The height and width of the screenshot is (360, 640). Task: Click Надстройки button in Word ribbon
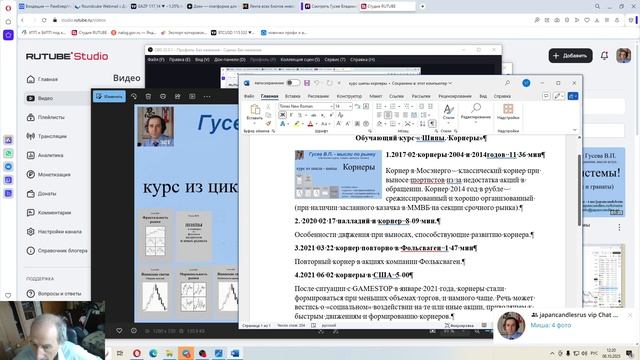508,112
